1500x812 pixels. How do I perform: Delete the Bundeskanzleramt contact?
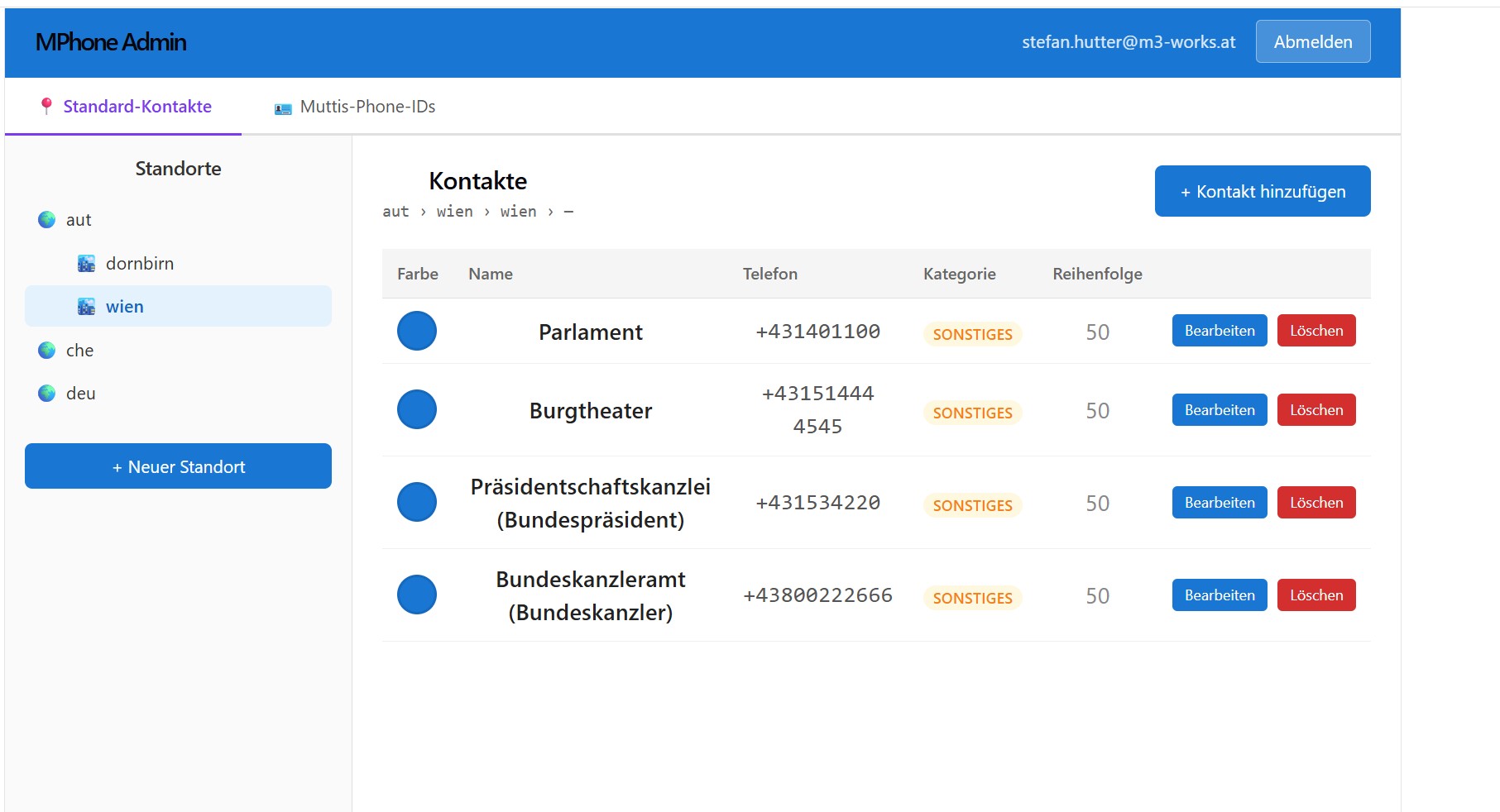(1316, 595)
